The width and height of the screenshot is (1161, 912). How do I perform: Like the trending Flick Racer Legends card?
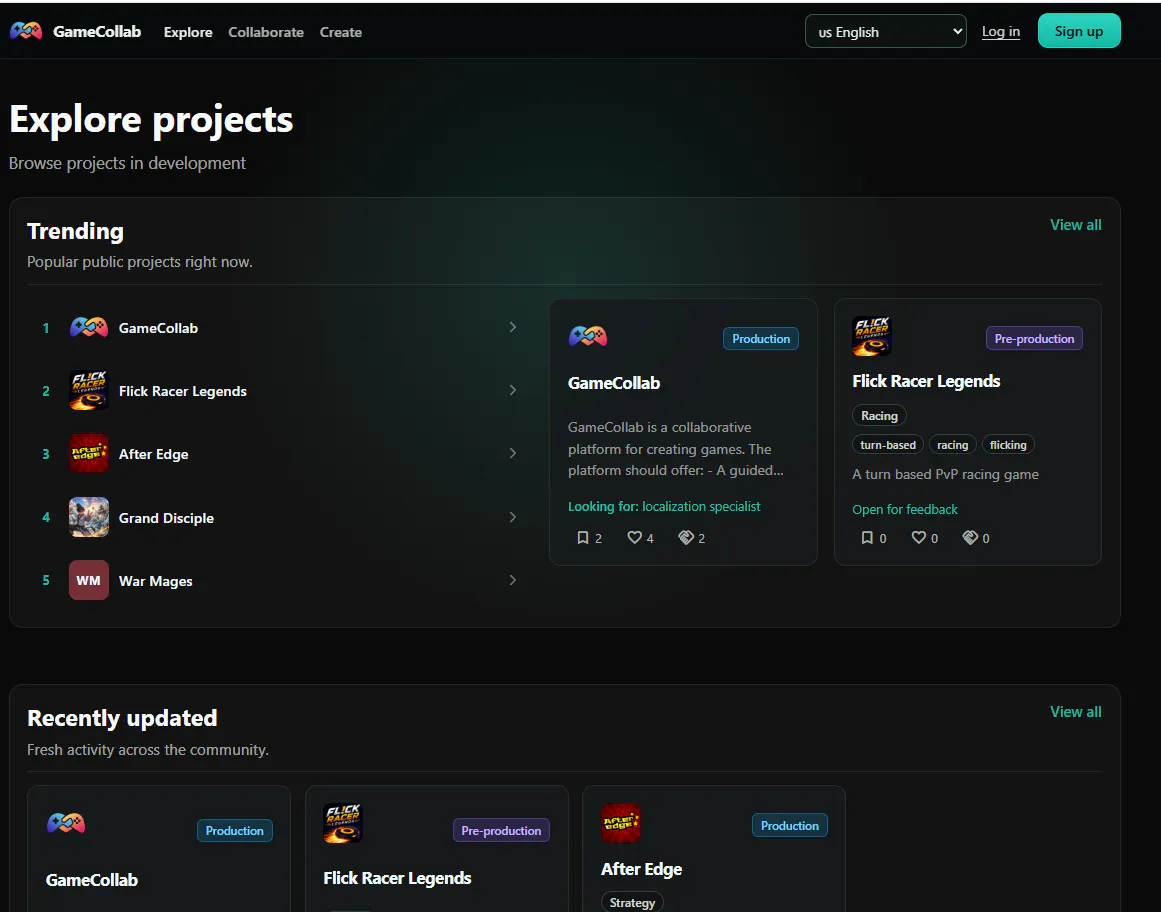[x=919, y=538]
